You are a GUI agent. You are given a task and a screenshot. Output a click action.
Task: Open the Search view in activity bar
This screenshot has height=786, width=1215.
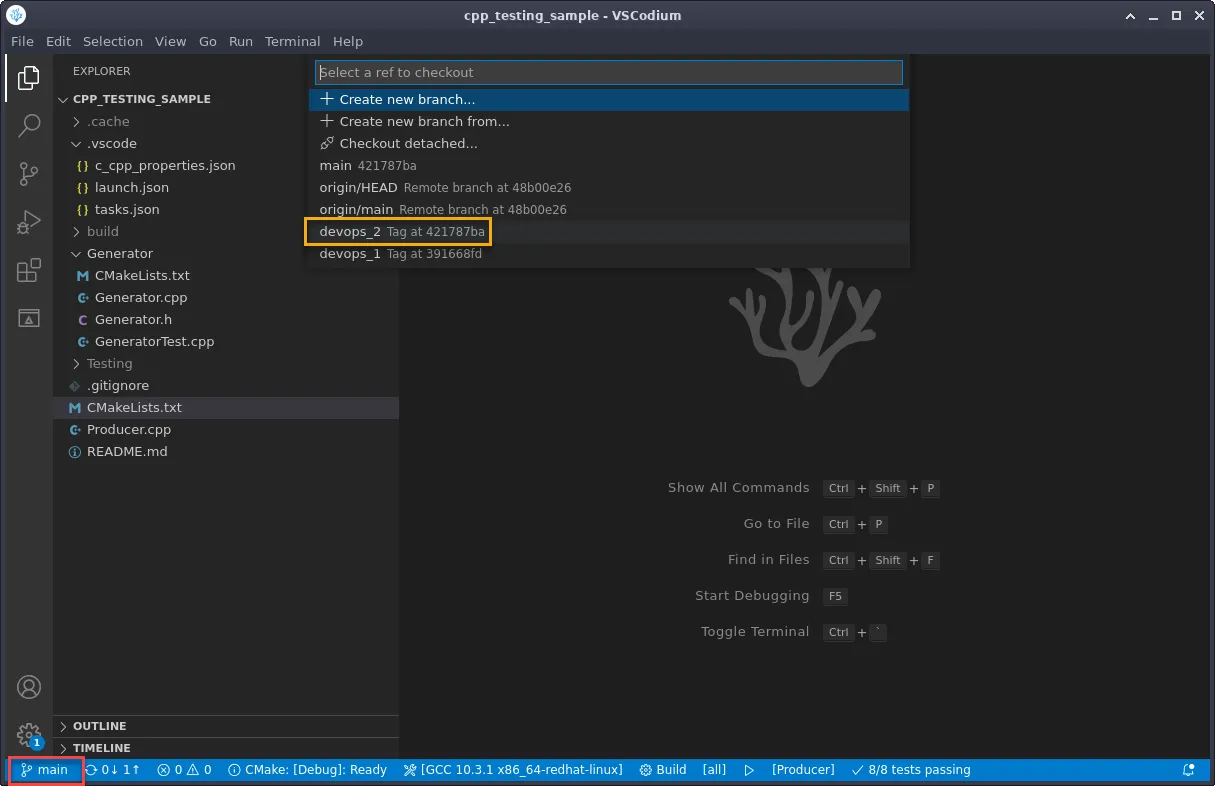[29, 125]
